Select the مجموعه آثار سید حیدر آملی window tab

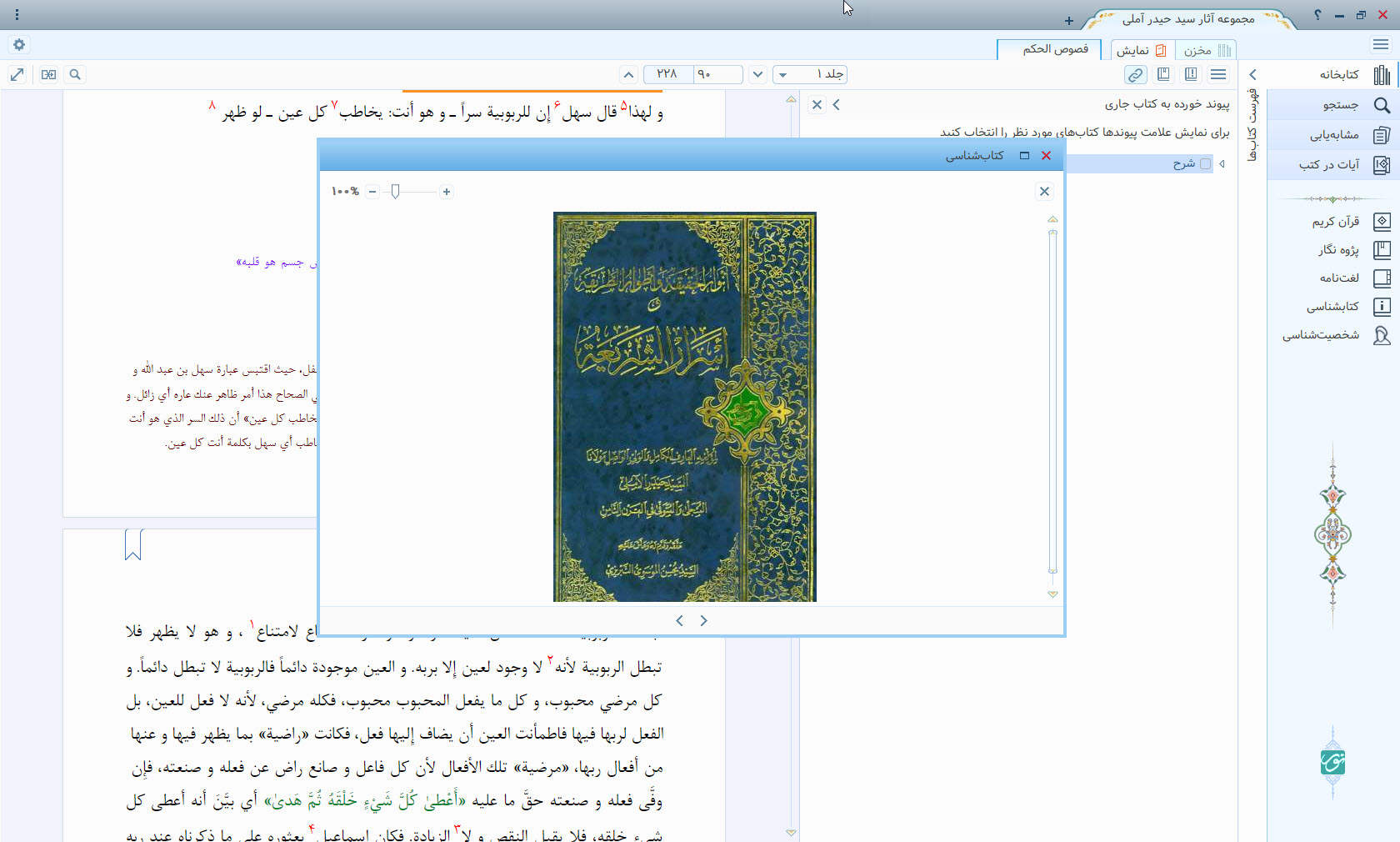tap(1187, 18)
